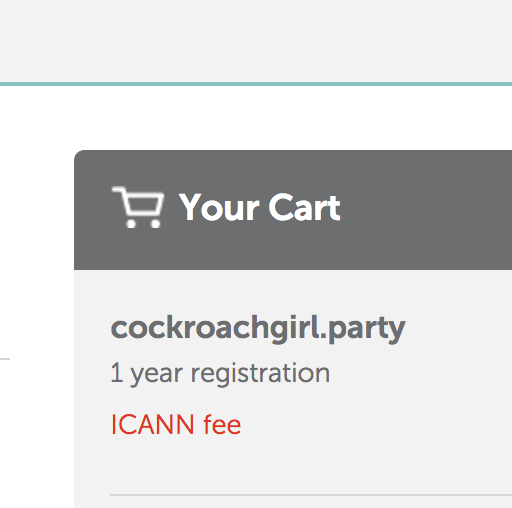Click the word ICANN in red
The height and width of the screenshot is (508, 512).
(x=152, y=424)
